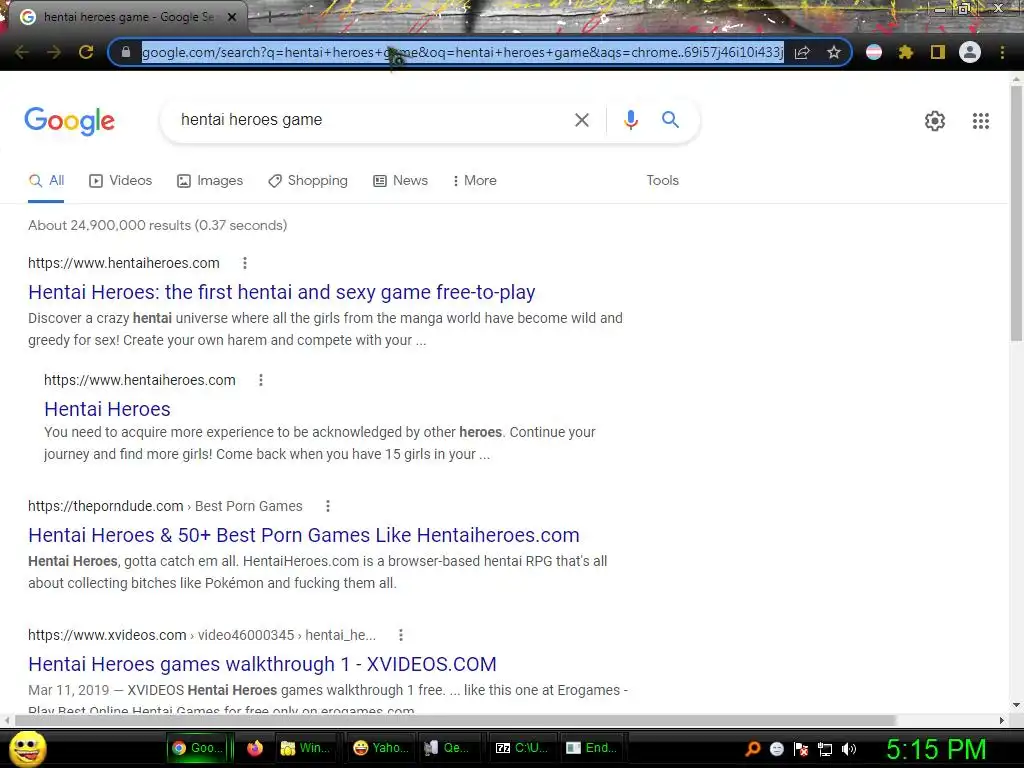Open the smiley Start button
The width and height of the screenshot is (1024, 768).
point(28,748)
